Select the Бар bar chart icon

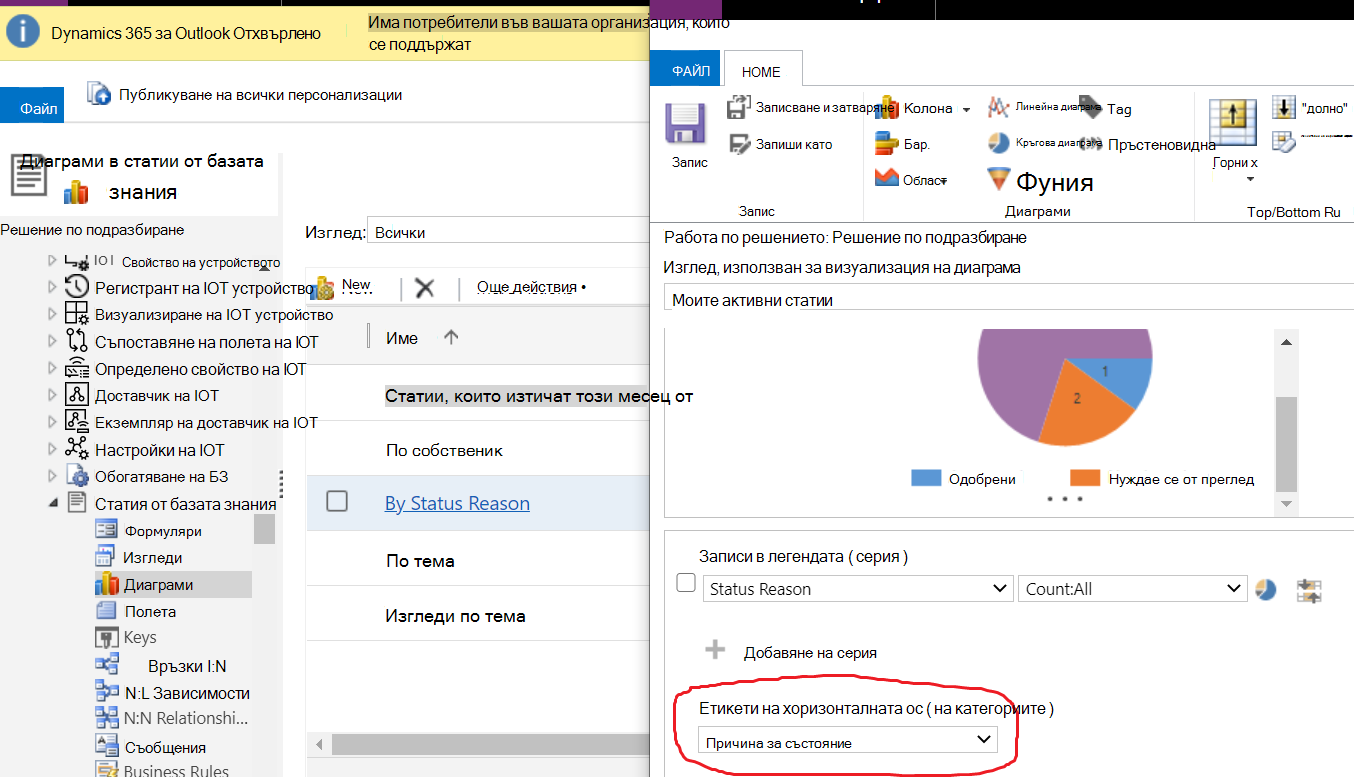click(887, 144)
